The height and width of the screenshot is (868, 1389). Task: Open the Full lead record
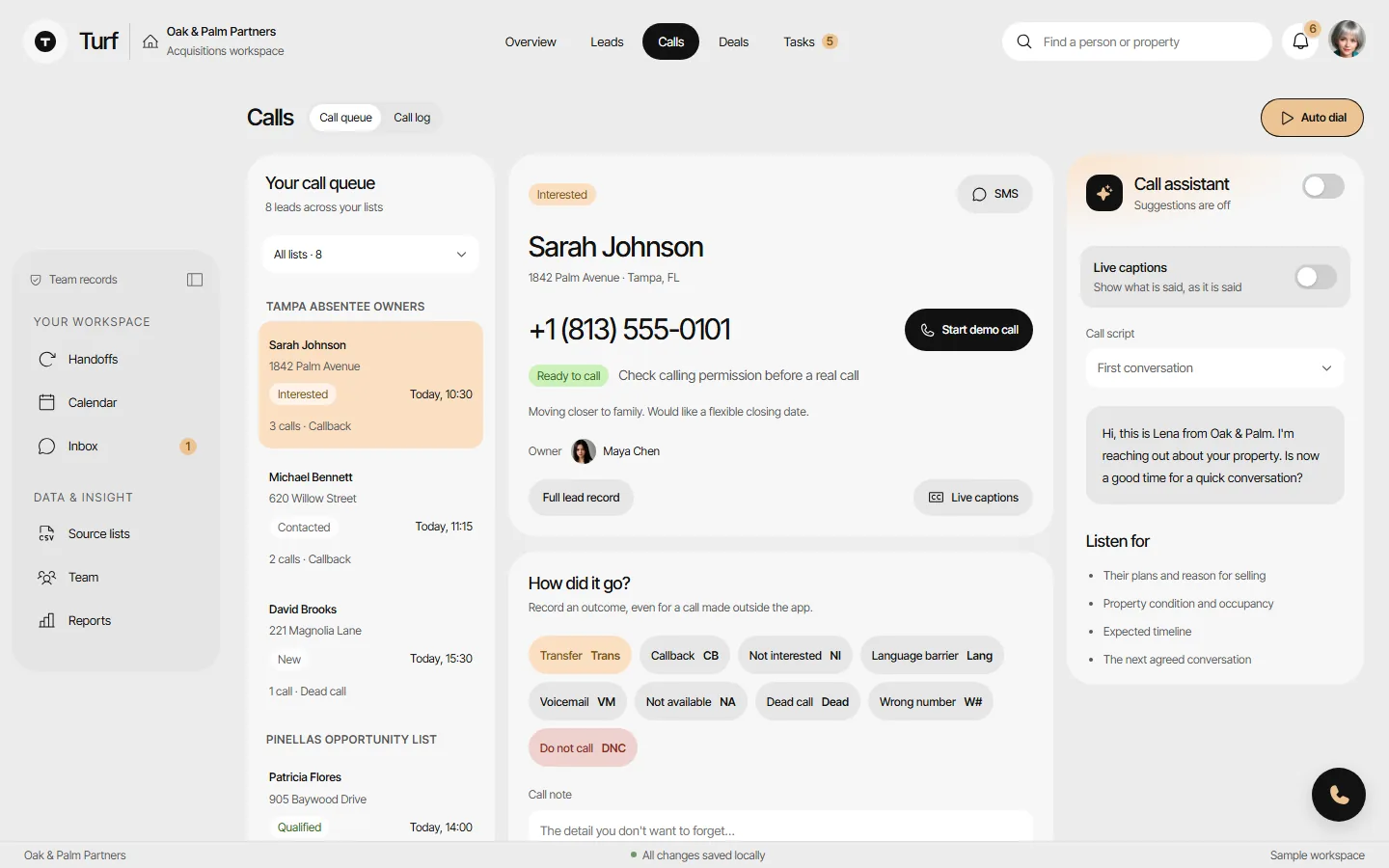pos(581,498)
